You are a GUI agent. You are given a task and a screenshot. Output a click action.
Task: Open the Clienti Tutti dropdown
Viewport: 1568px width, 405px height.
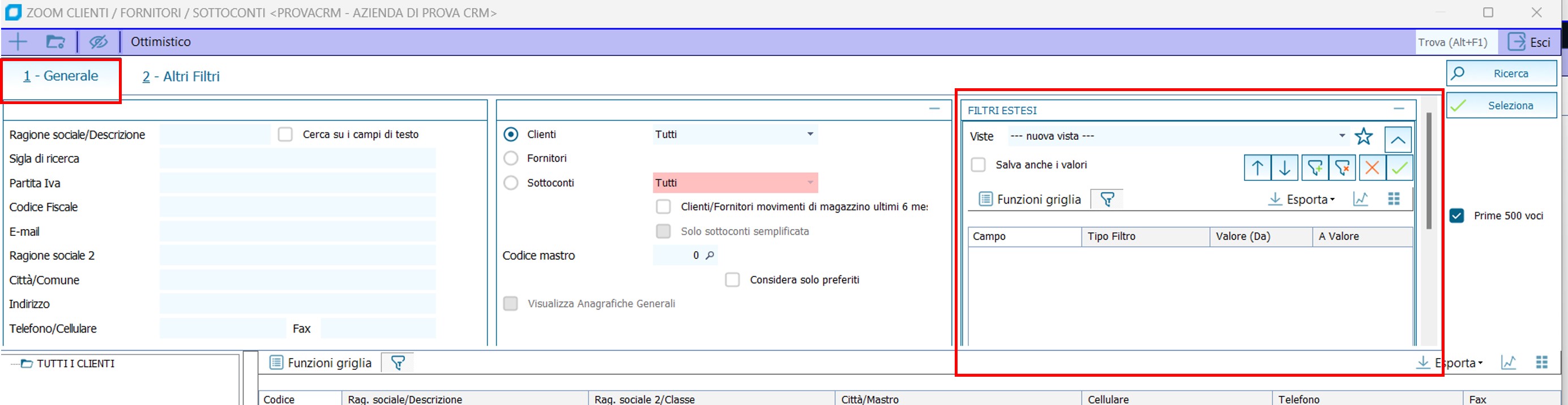point(734,135)
